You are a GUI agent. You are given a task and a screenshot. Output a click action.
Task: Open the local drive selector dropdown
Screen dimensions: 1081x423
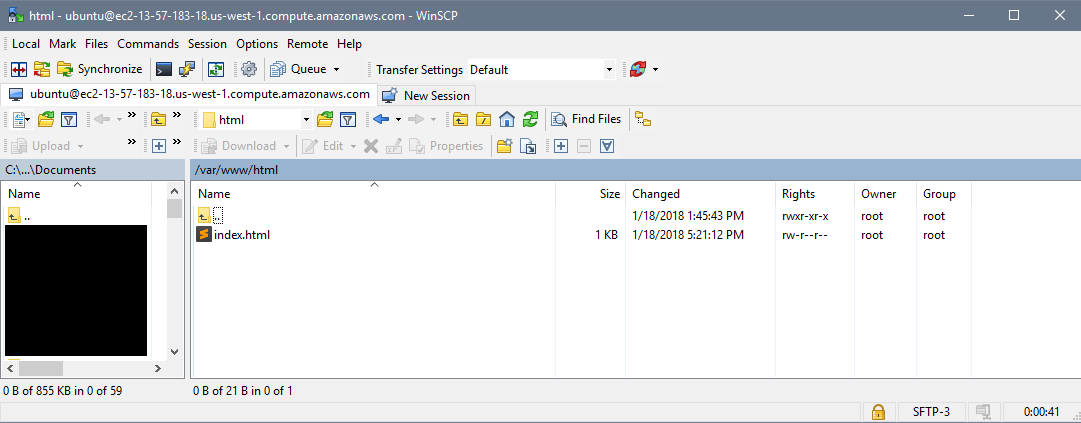(21, 120)
